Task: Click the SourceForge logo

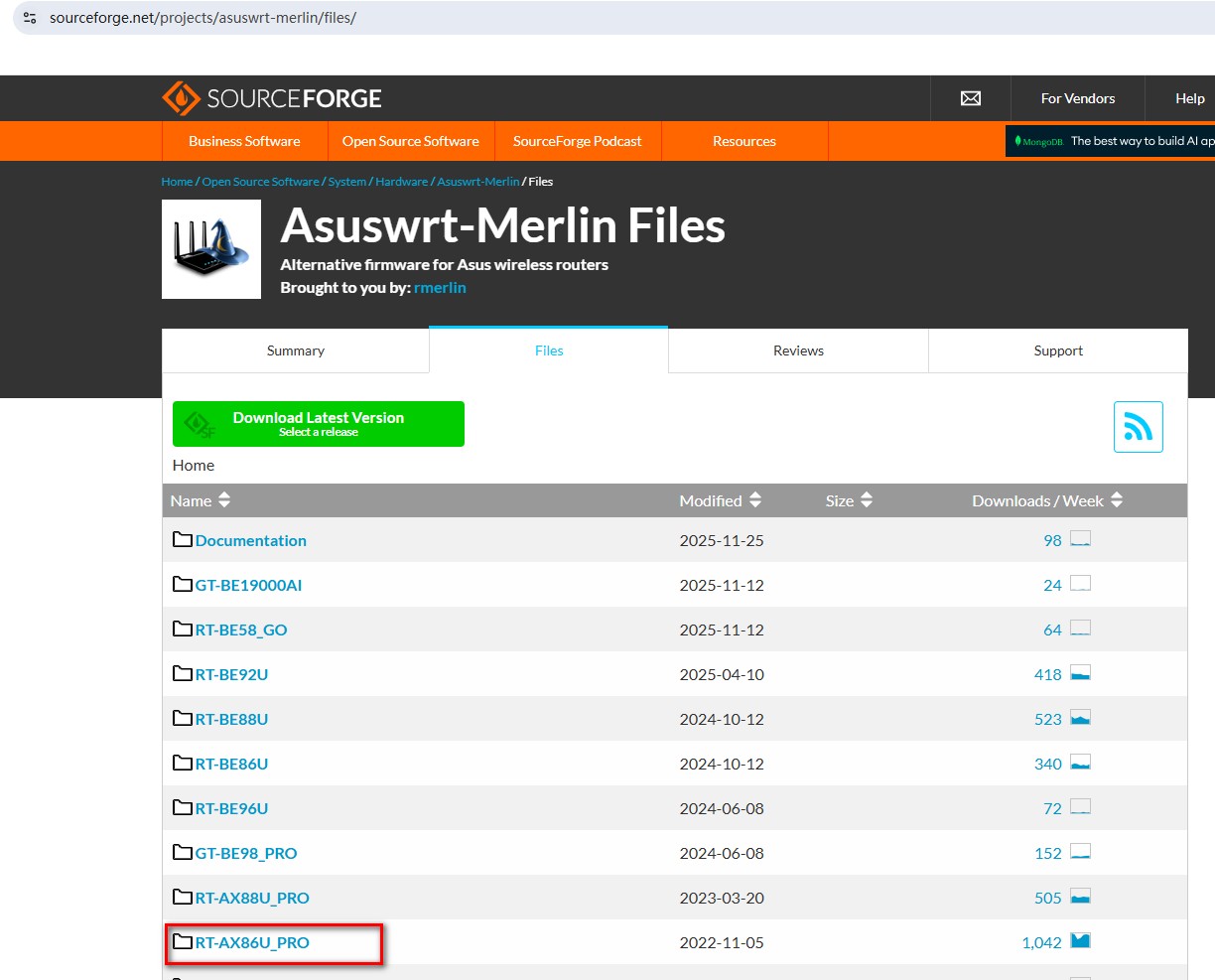Action: [272, 98]
